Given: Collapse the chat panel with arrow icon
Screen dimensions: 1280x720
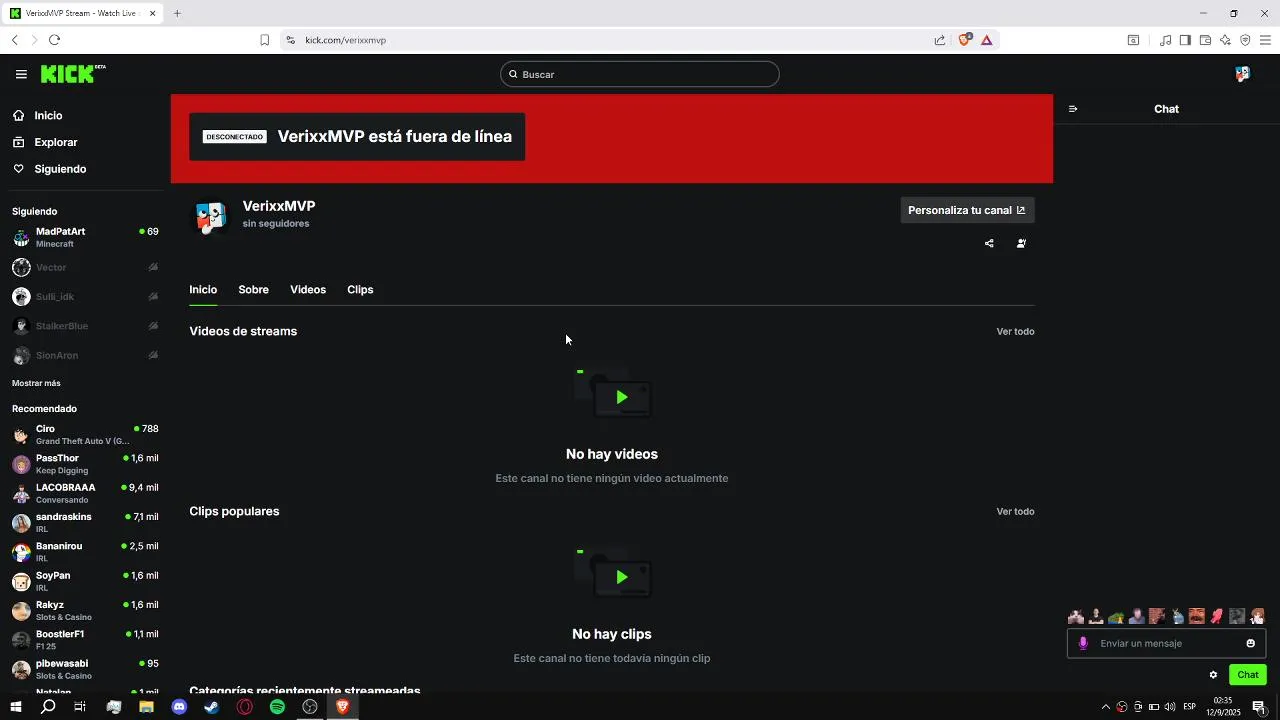Looking at the screenshot, I should (x=1073, y=109).
